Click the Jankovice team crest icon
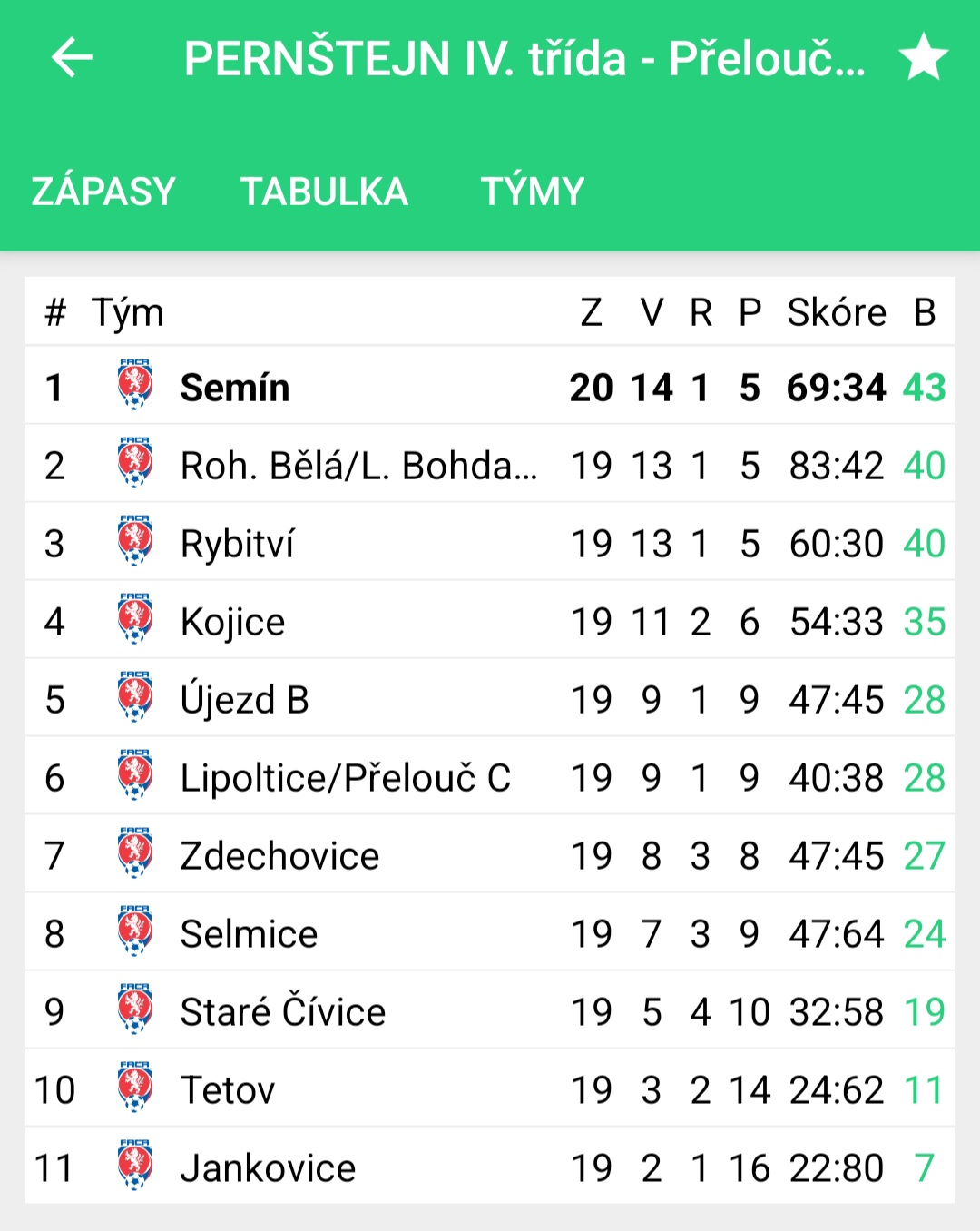 135,1166
